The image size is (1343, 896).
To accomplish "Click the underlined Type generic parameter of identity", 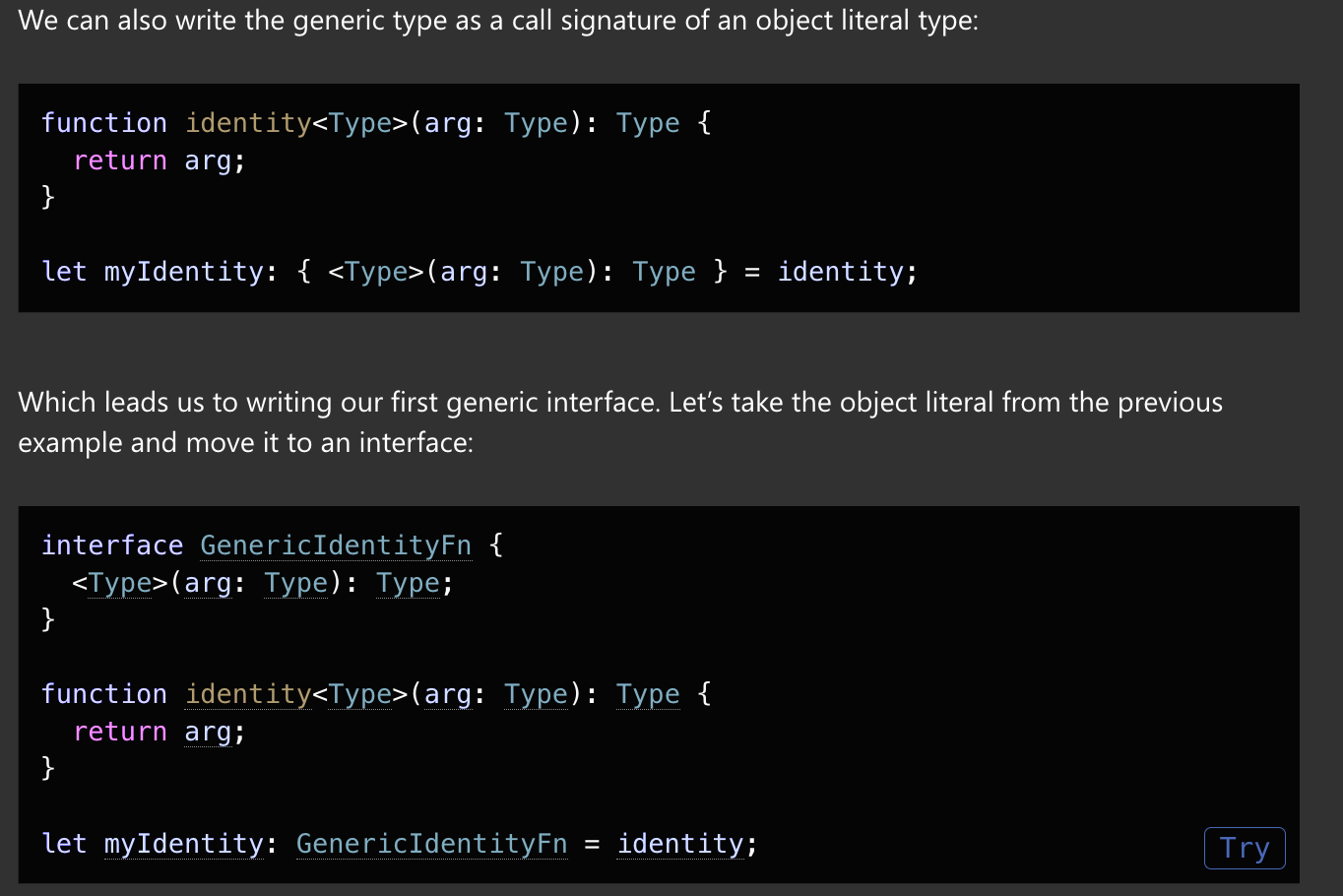I will point(359,694).
